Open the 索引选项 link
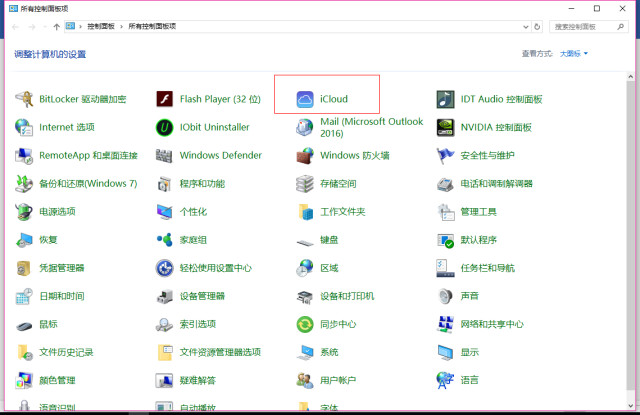This screenshot has width=640, height=415. click(x=198, y=324)
